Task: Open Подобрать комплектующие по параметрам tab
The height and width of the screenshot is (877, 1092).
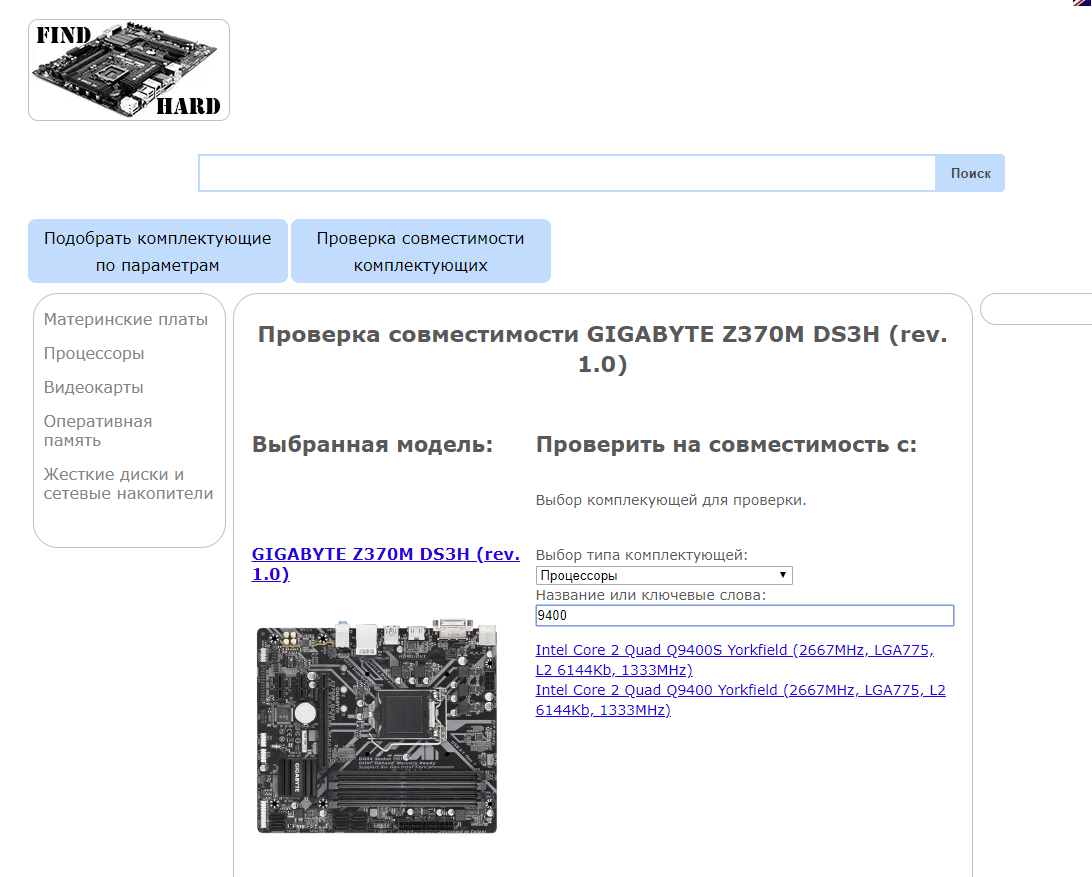Action: pyautogui.click(x=157, y=251)
